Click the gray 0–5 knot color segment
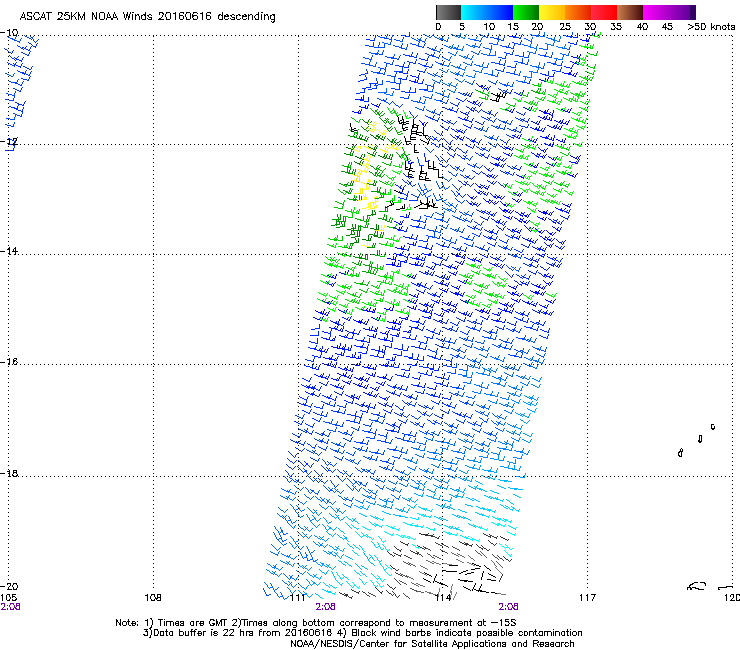 pos(448,12)
